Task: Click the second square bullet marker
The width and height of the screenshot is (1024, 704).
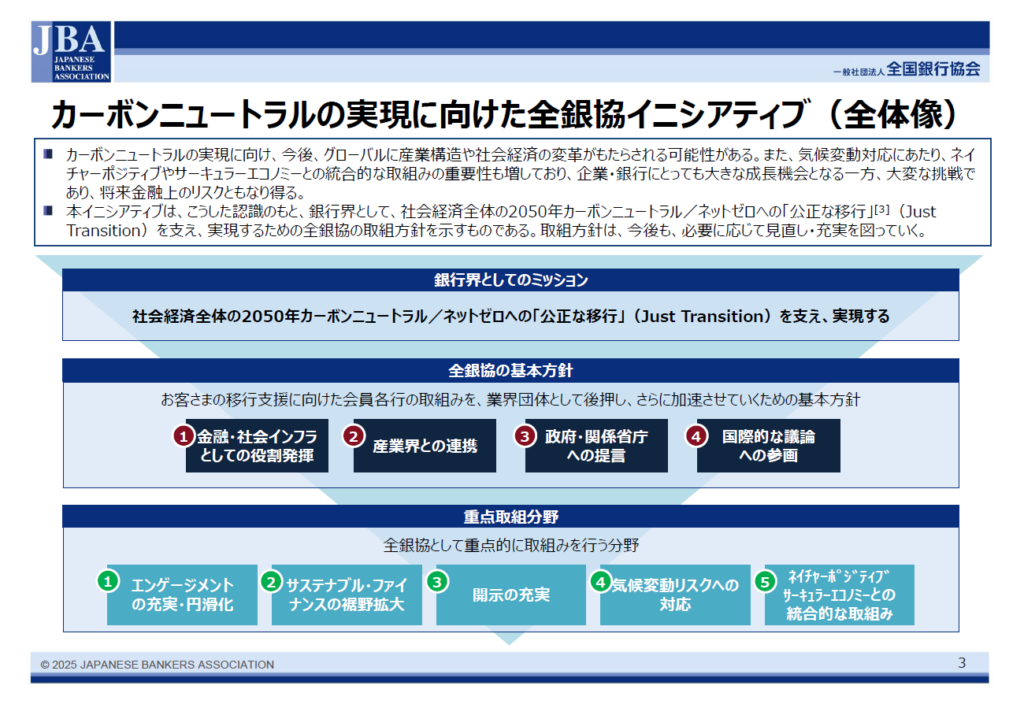Action: point(48,211)
